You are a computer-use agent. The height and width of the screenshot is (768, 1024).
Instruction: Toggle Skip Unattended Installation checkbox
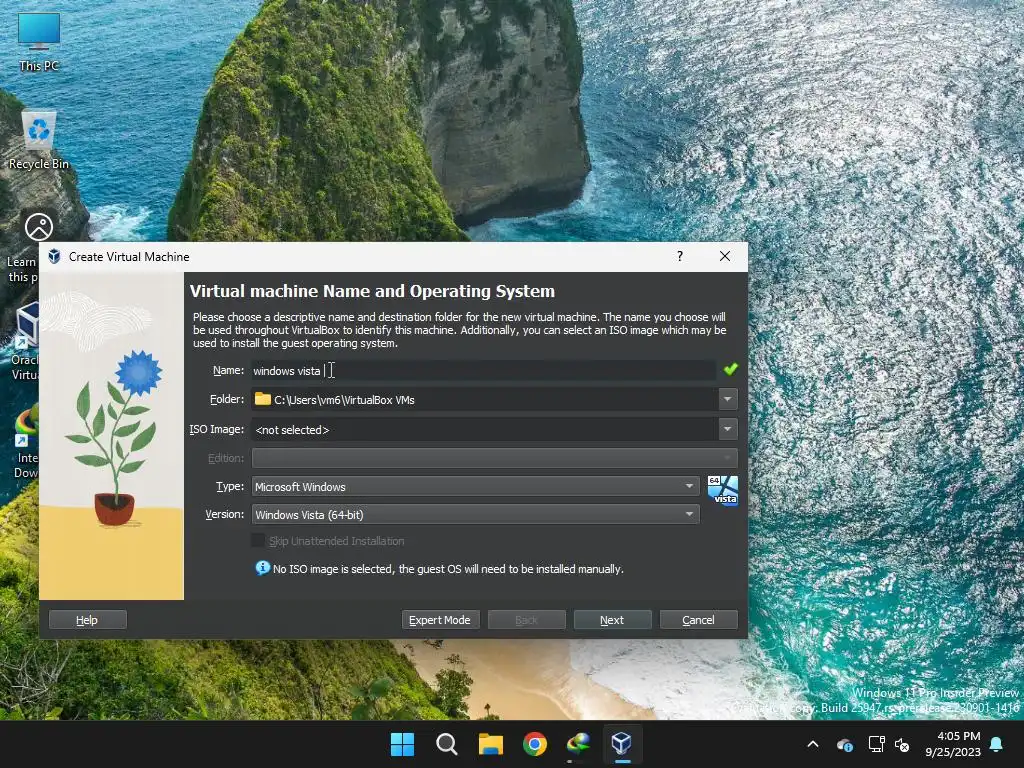pyautogui.click(x=259, y=540)
